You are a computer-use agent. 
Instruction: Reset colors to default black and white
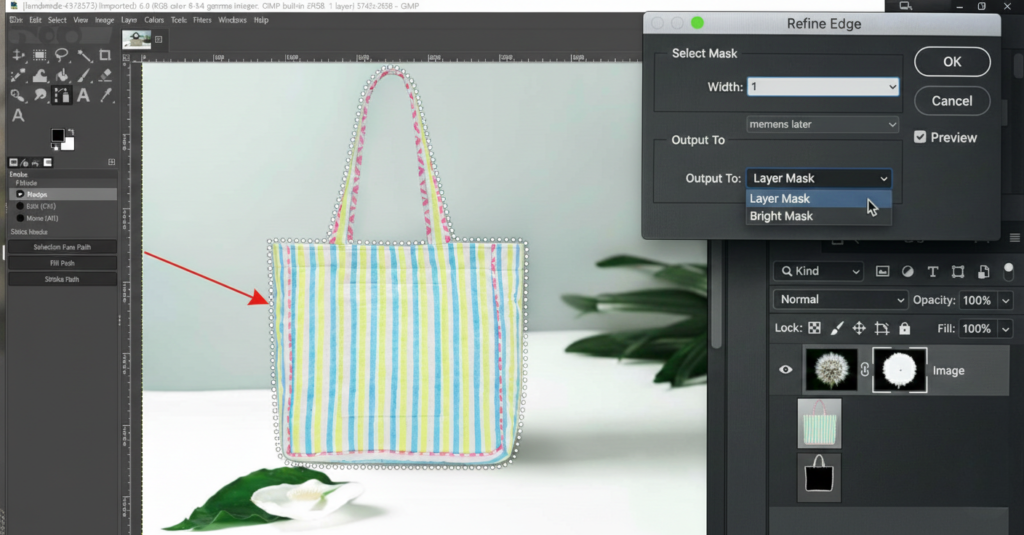click(x=55, y=147)
